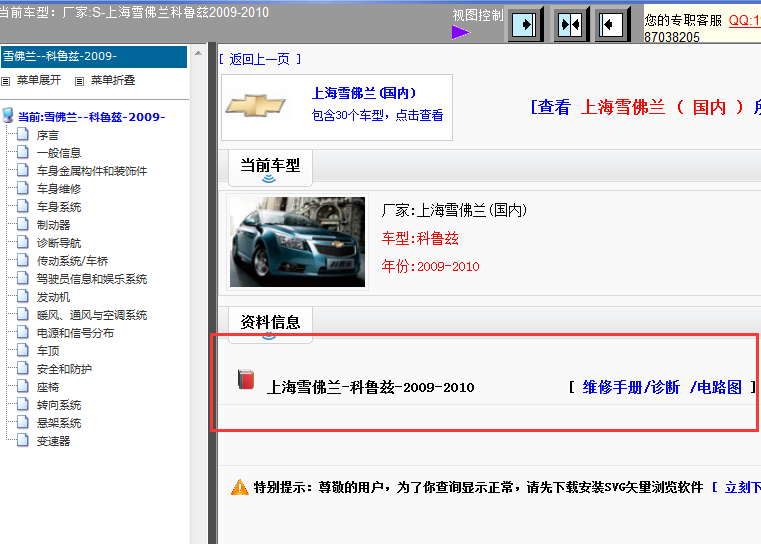
Task: Open the 发动机 section
Action: coord(53,297)
